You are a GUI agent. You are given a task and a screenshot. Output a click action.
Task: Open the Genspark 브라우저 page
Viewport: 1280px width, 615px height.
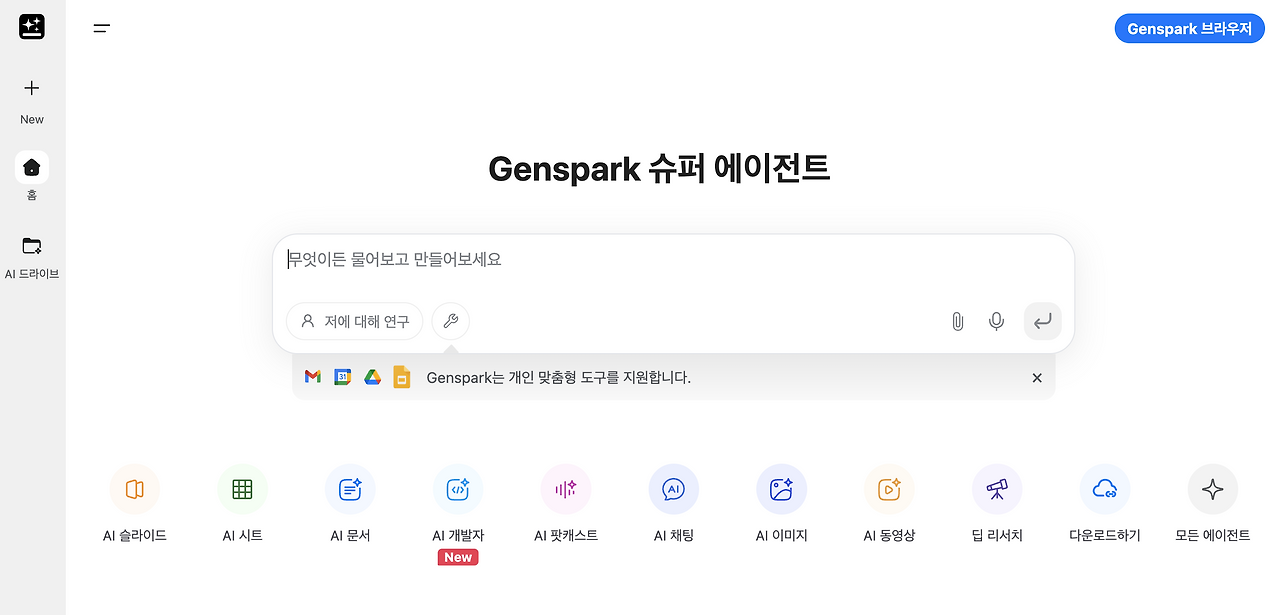point(1189,28)
